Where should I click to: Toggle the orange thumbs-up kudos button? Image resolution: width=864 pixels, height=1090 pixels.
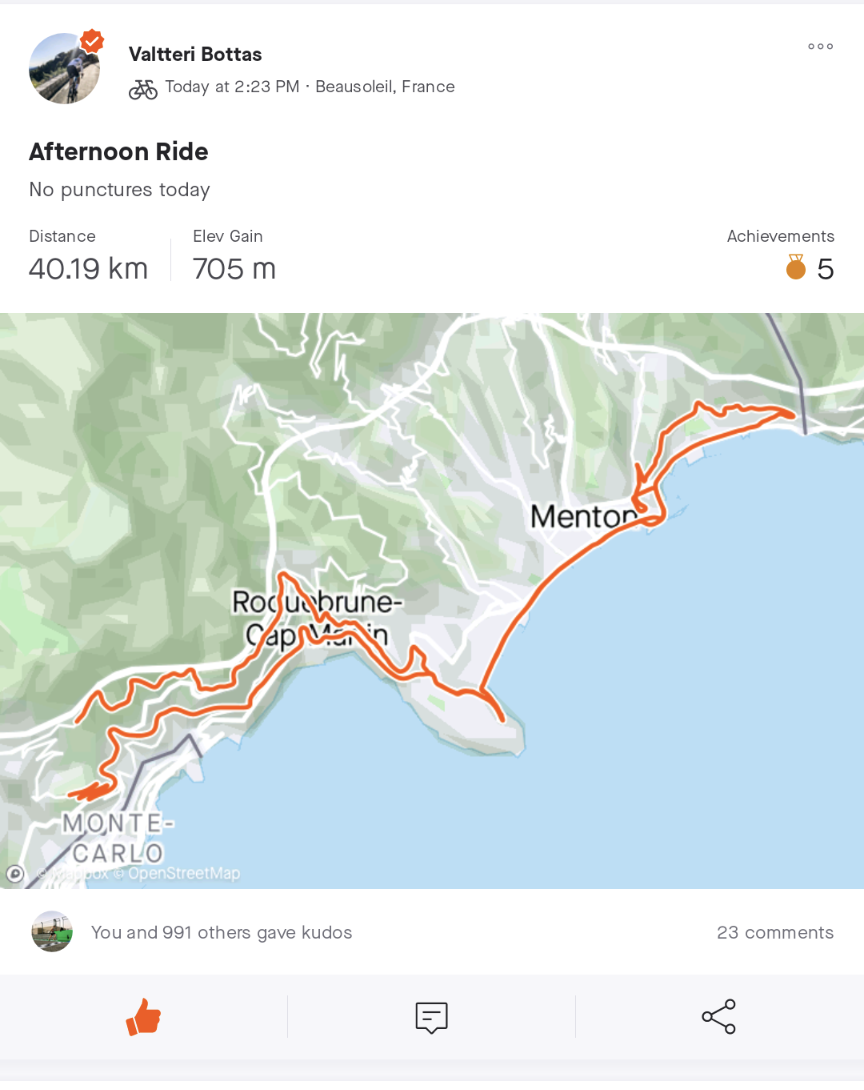[143, 1017]
